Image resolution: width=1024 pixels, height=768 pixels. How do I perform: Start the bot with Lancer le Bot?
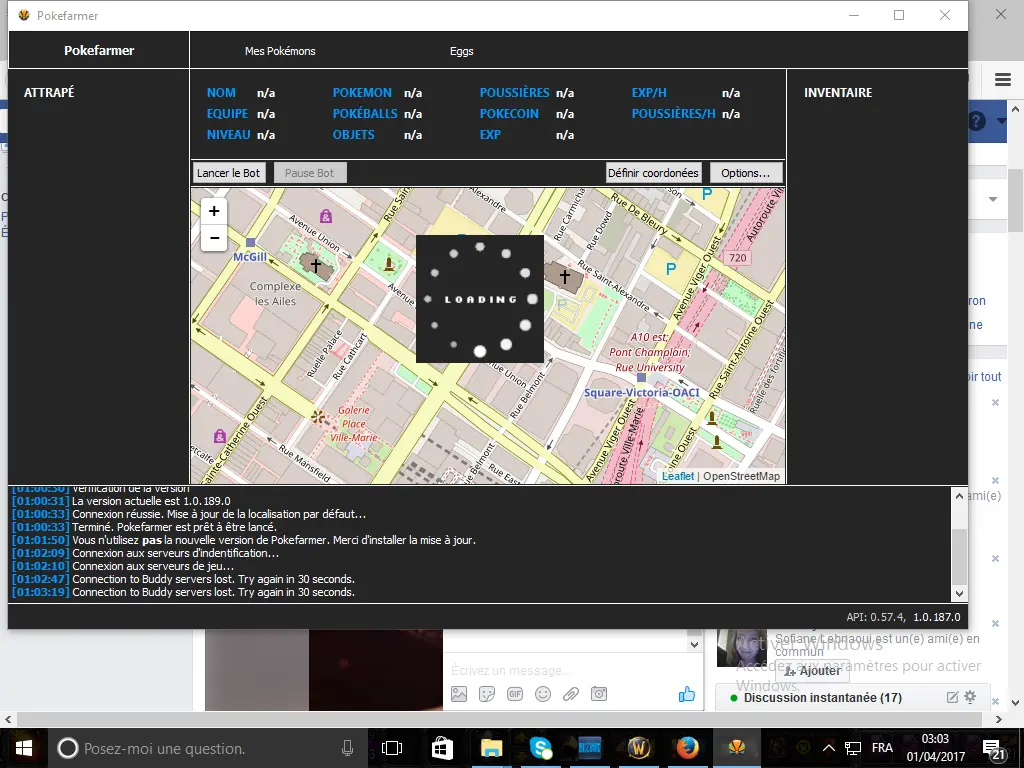coord(229,173)
